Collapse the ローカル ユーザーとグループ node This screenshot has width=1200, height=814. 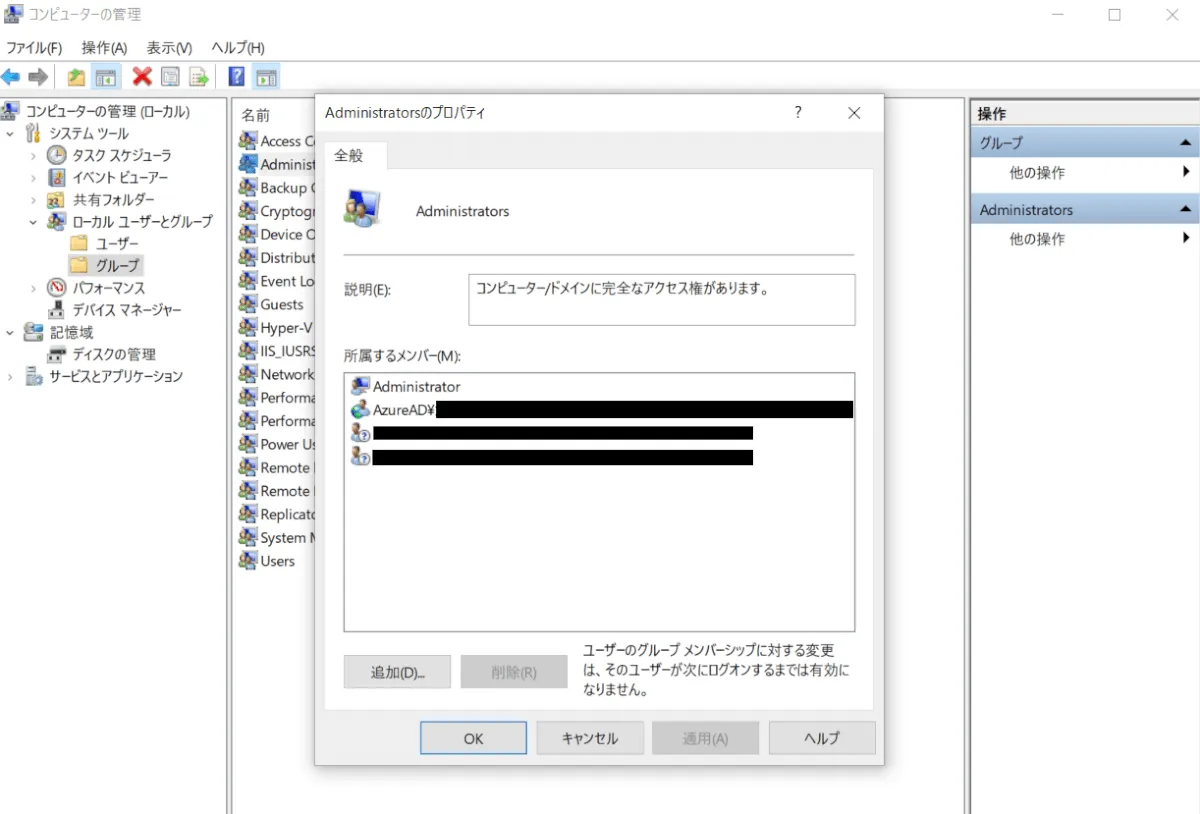33,222
